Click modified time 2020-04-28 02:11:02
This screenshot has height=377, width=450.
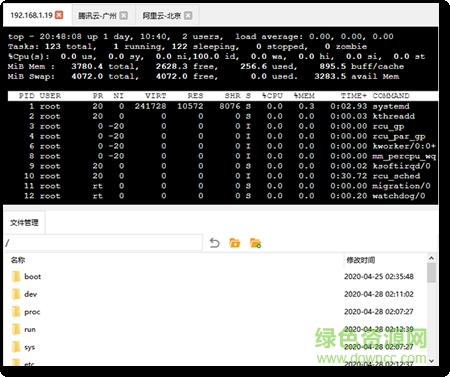(379, 294)
